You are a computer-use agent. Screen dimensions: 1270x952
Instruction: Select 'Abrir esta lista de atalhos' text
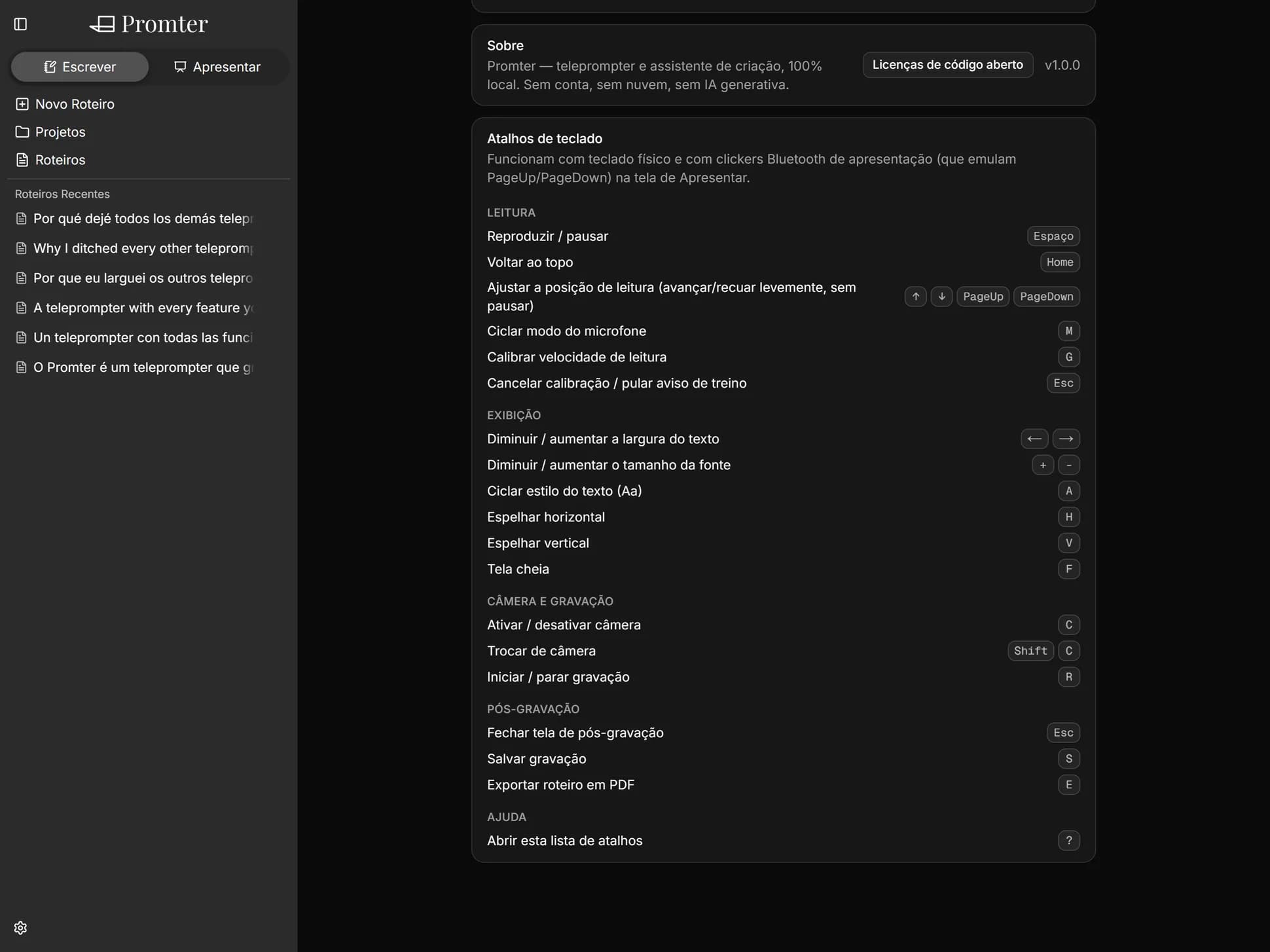(x=565, y=841)
